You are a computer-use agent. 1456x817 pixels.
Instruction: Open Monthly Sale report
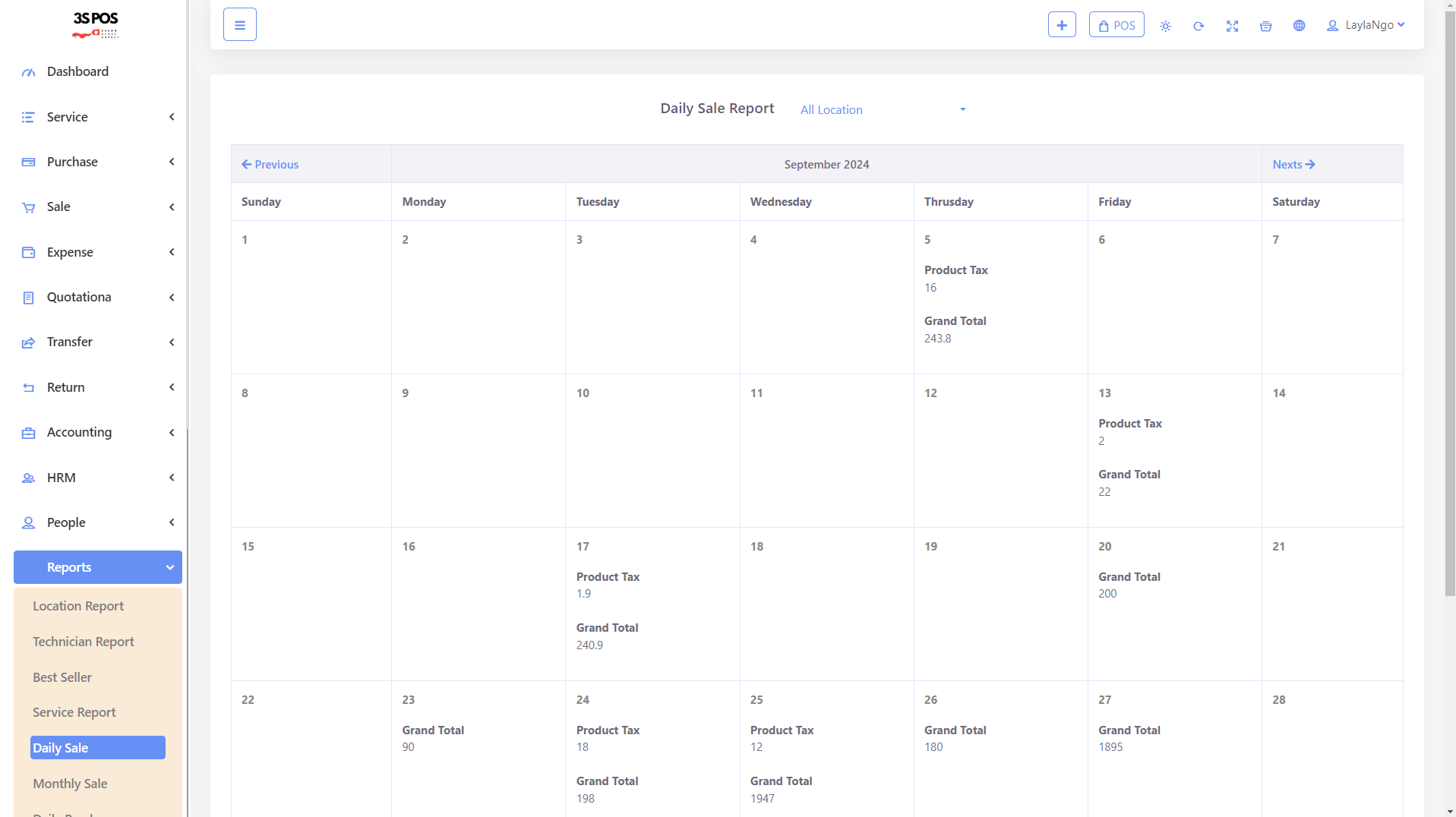click(70, 784)
